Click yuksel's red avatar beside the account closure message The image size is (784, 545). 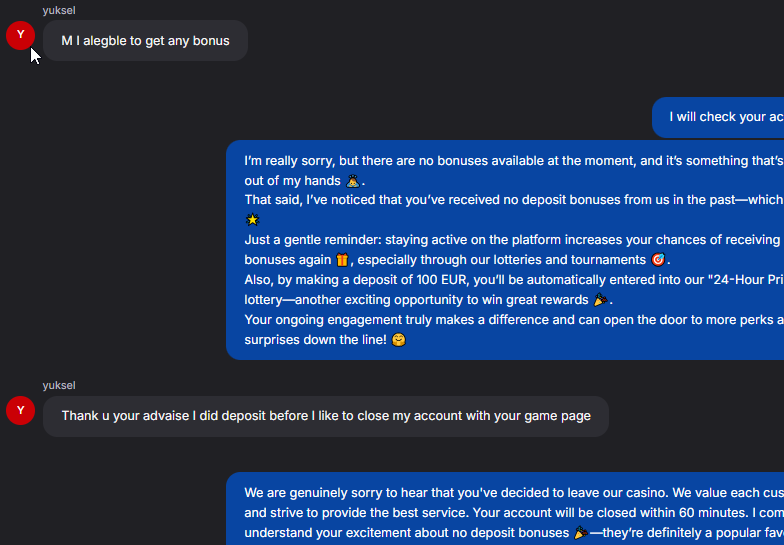click(20, 410)
